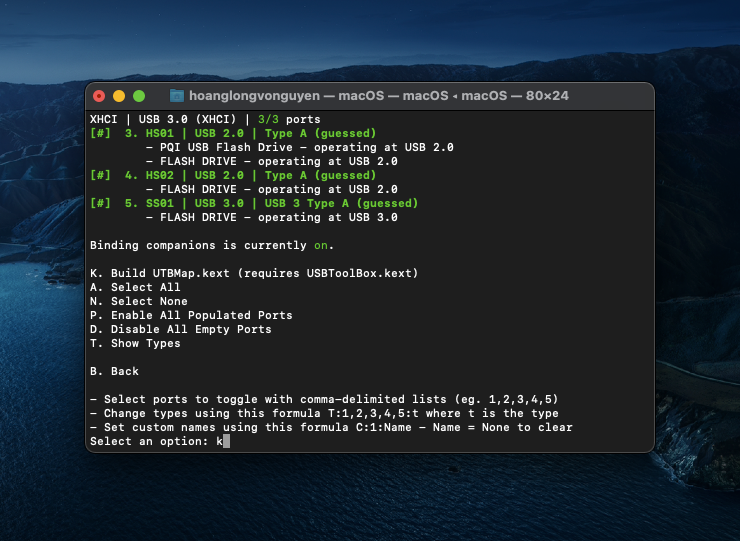Click the "N. Select None" option
This screenshot has height=541, width=740.
point(138,301)
